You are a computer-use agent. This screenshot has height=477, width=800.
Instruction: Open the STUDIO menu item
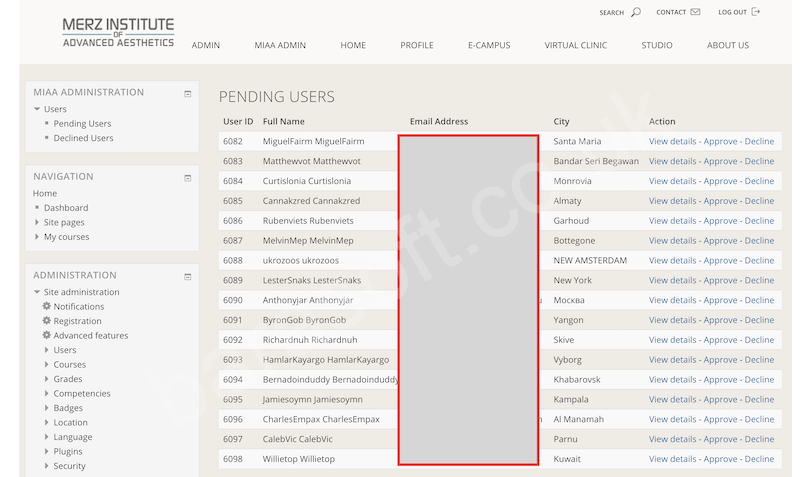click(657, 45)
